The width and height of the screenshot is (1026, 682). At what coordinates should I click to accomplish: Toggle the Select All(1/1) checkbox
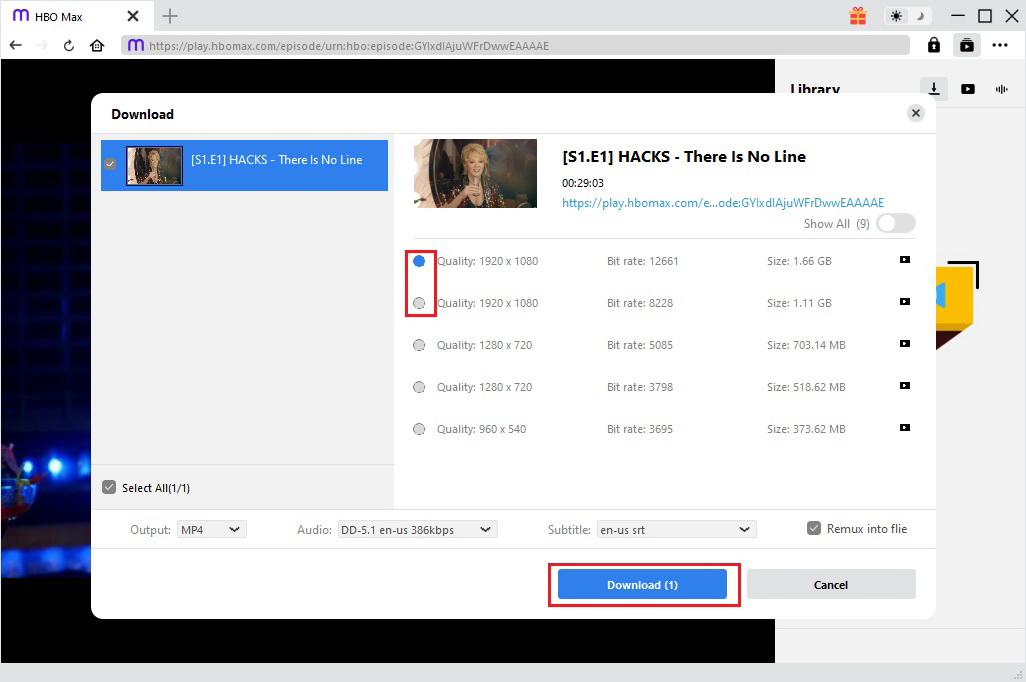(110, 488)
